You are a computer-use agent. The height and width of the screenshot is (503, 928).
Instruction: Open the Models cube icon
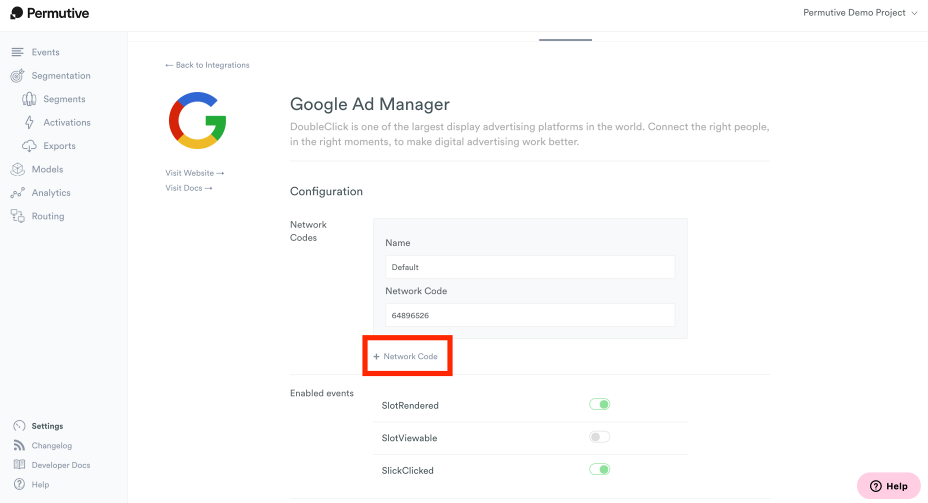(x=17, y=169)
